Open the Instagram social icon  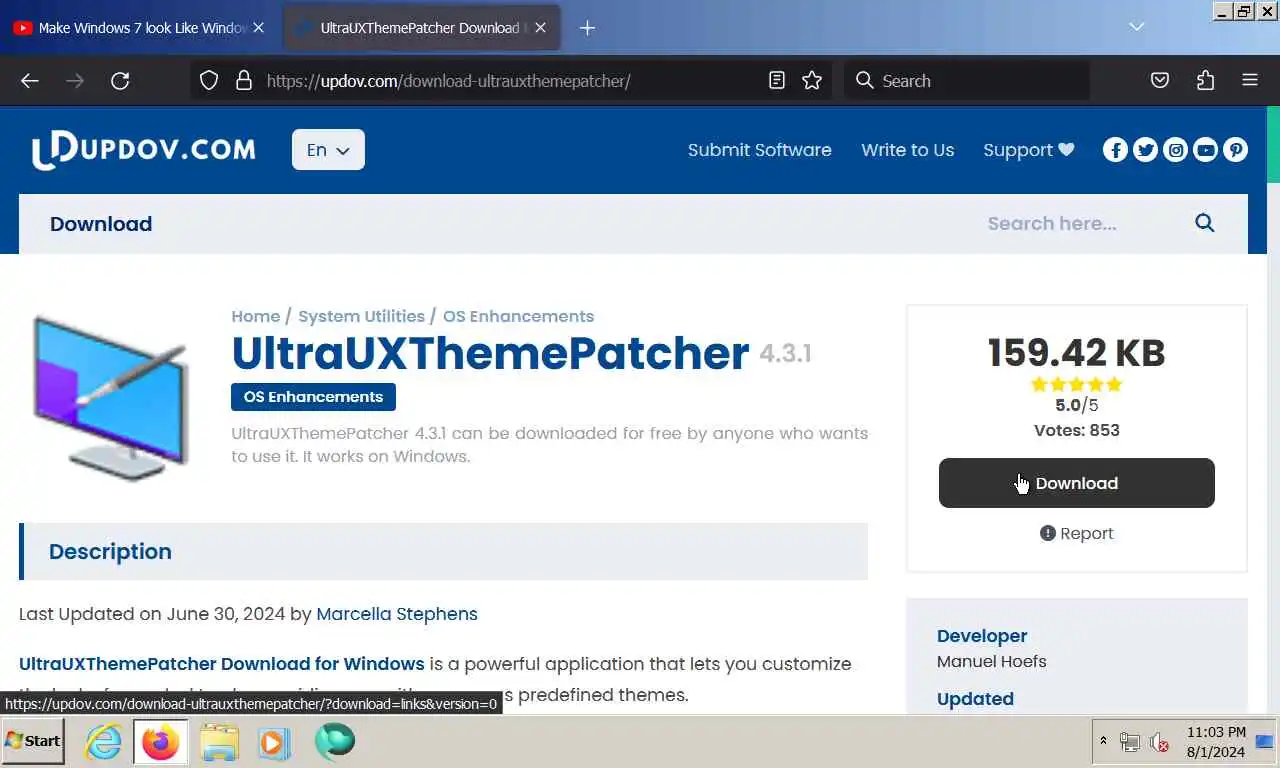pos(1176,150)
